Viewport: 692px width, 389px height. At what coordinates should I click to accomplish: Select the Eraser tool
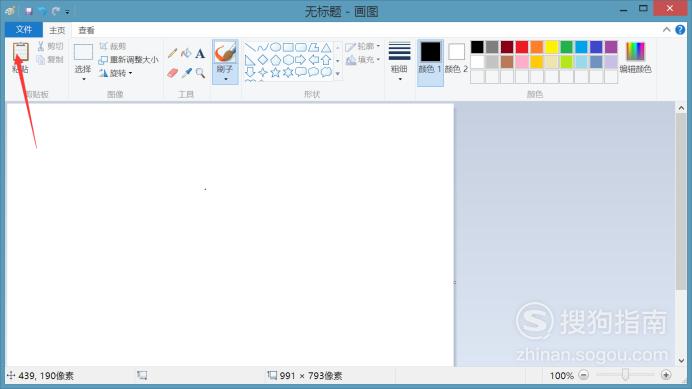coord(173,73)
